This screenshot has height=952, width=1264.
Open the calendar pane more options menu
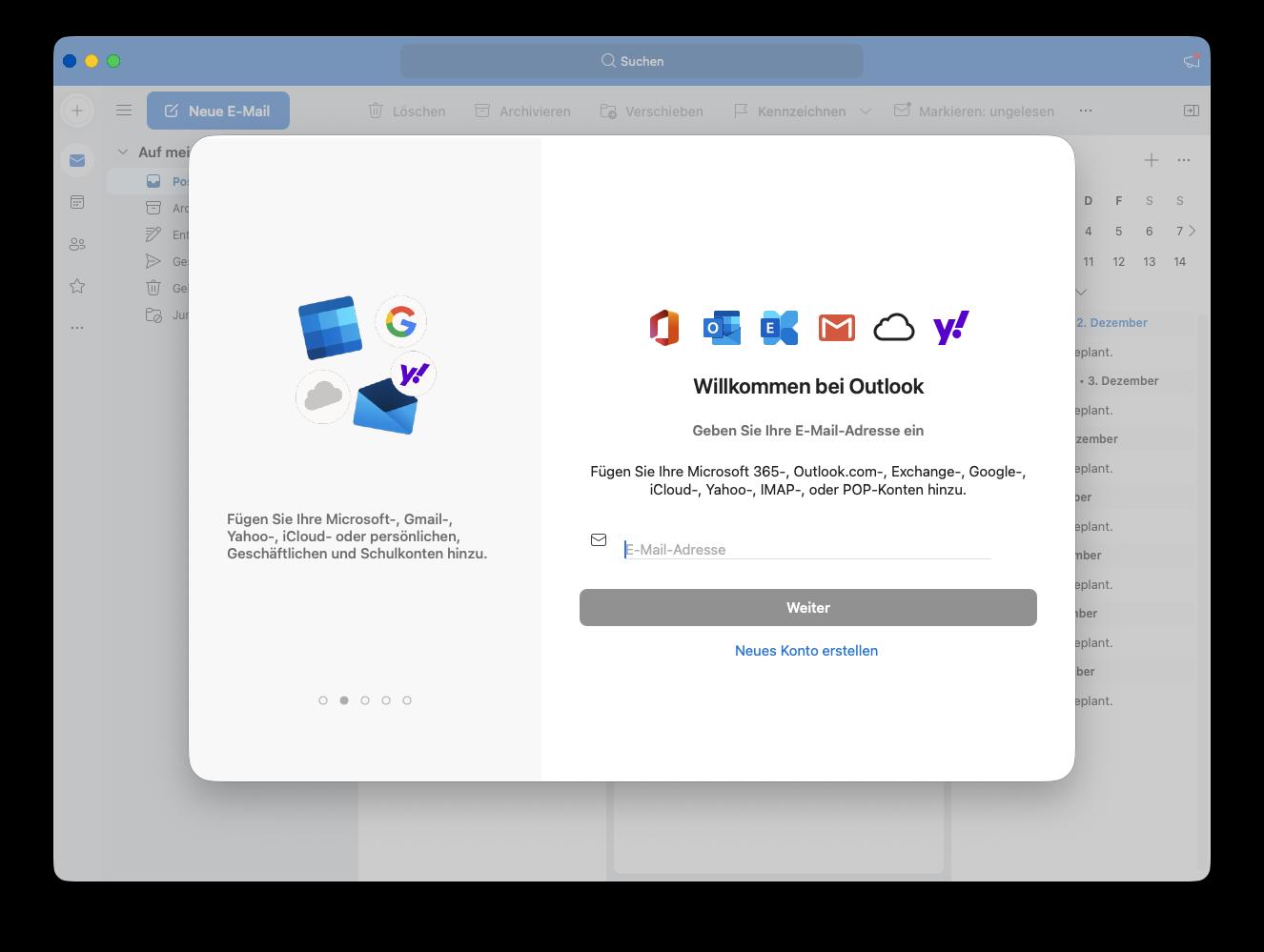tap(1184, 160)
